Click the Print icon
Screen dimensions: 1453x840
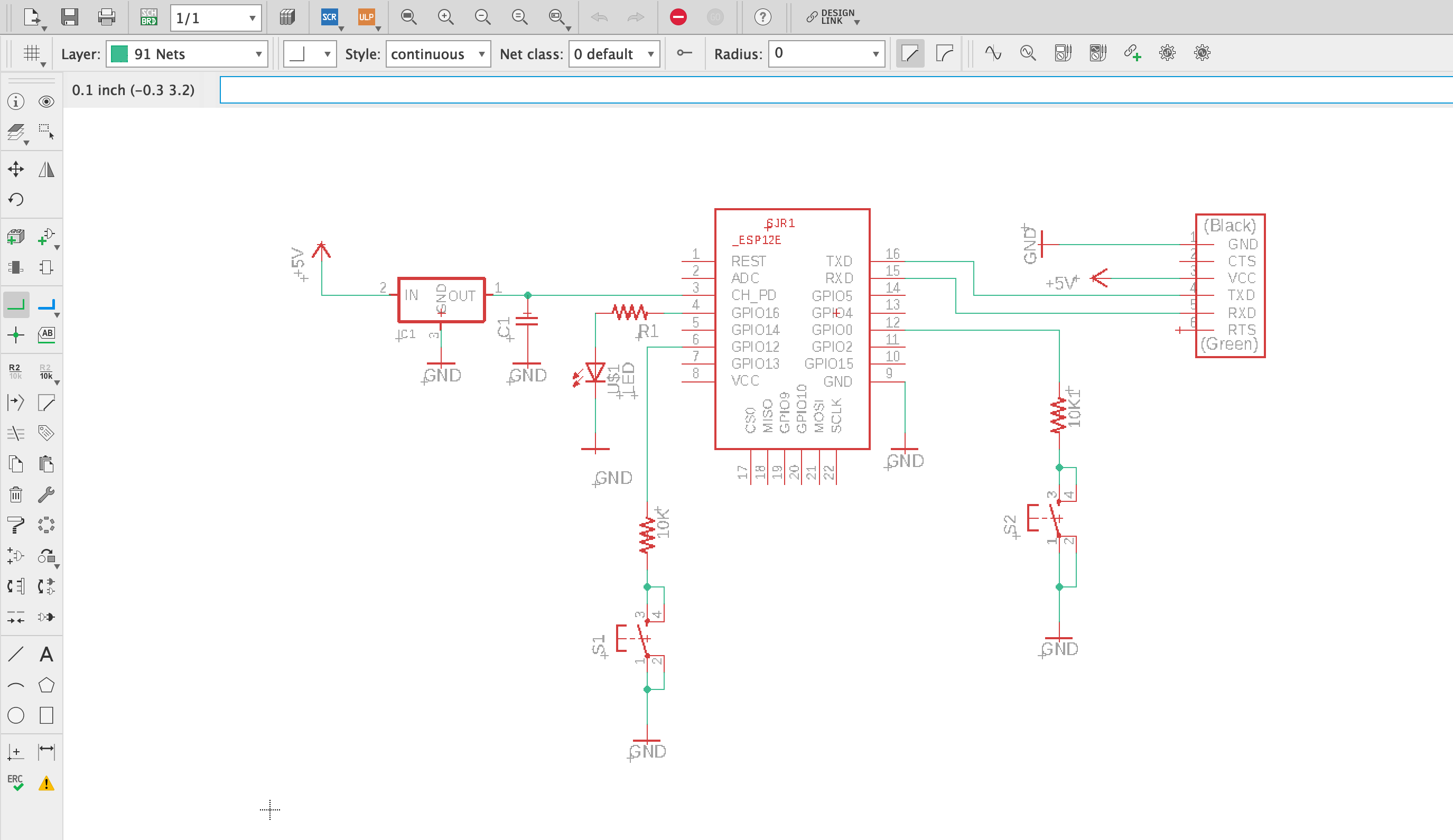coord(107,17)
